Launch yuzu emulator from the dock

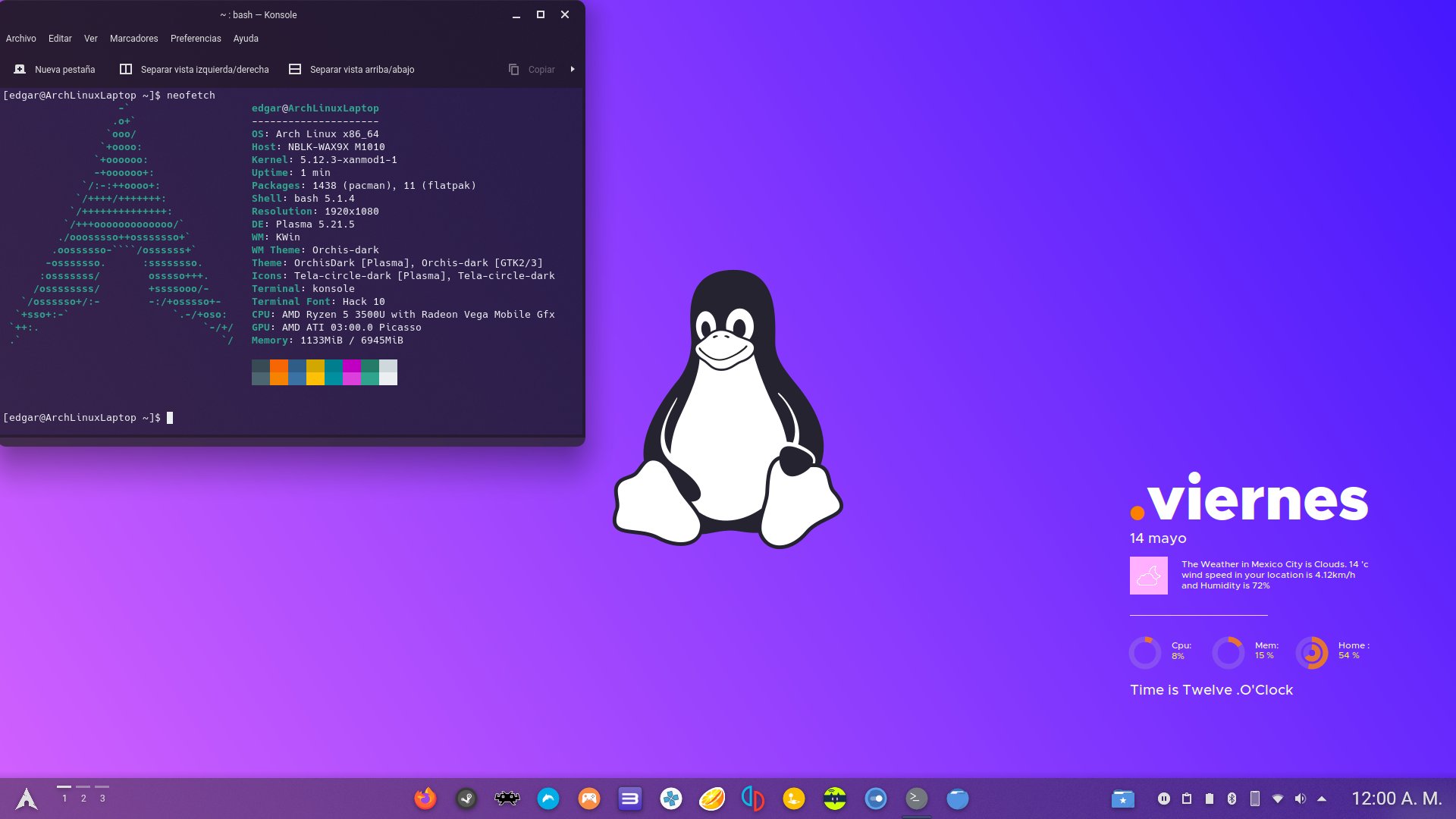click(753, 799)
